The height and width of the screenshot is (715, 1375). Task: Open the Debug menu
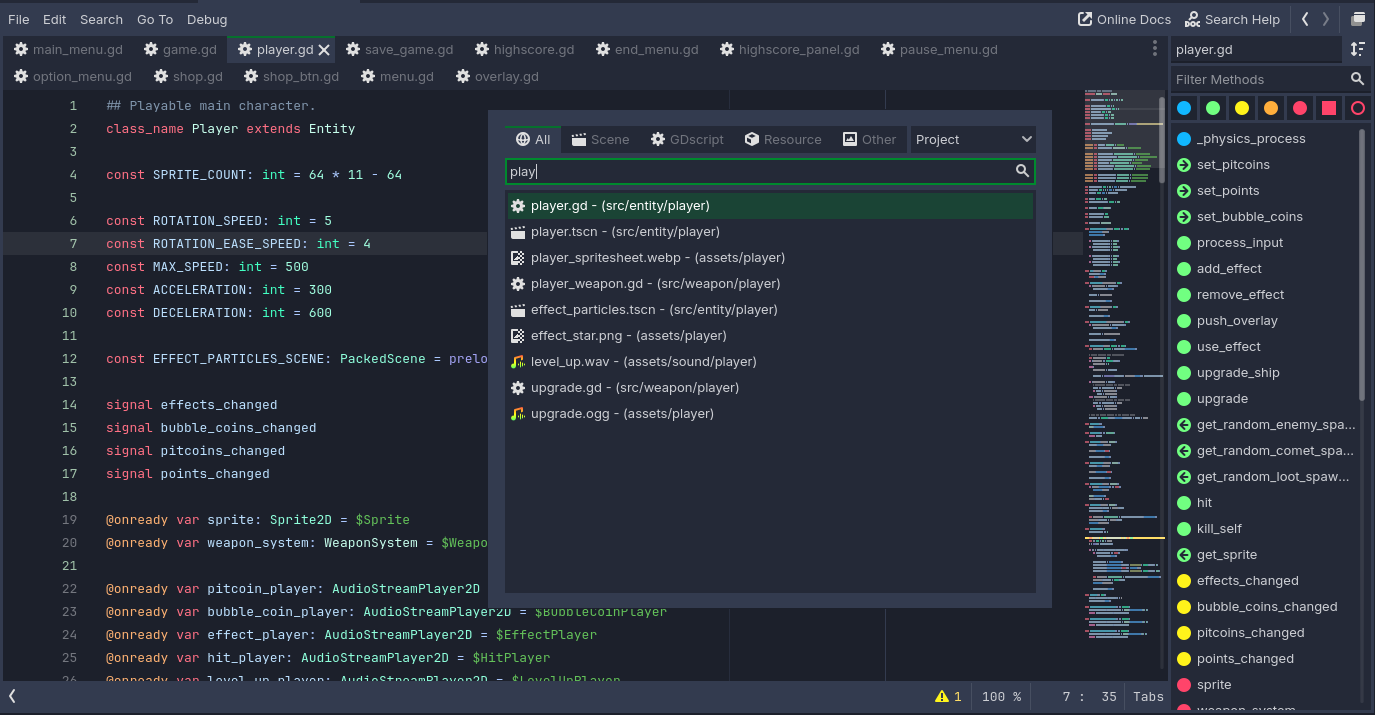coord(206,19)
